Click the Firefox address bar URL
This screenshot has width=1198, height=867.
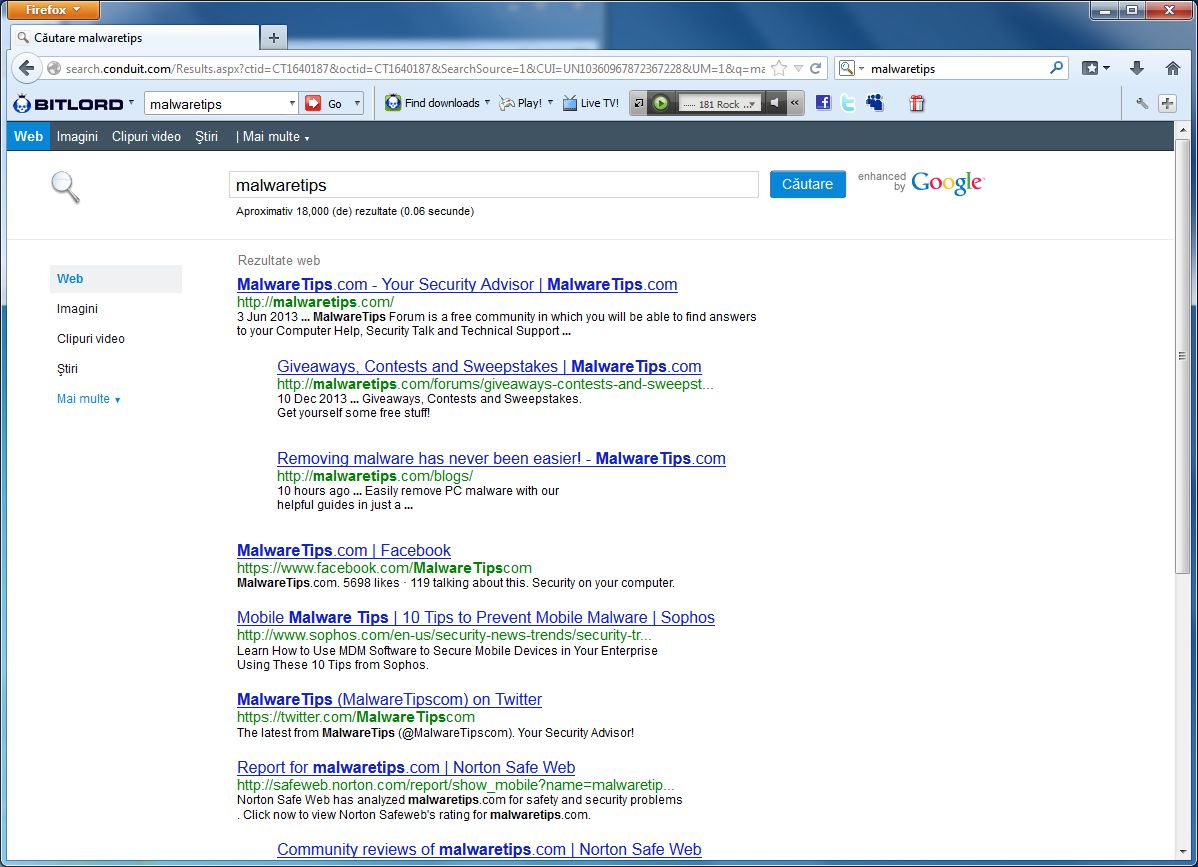(415, 68)
